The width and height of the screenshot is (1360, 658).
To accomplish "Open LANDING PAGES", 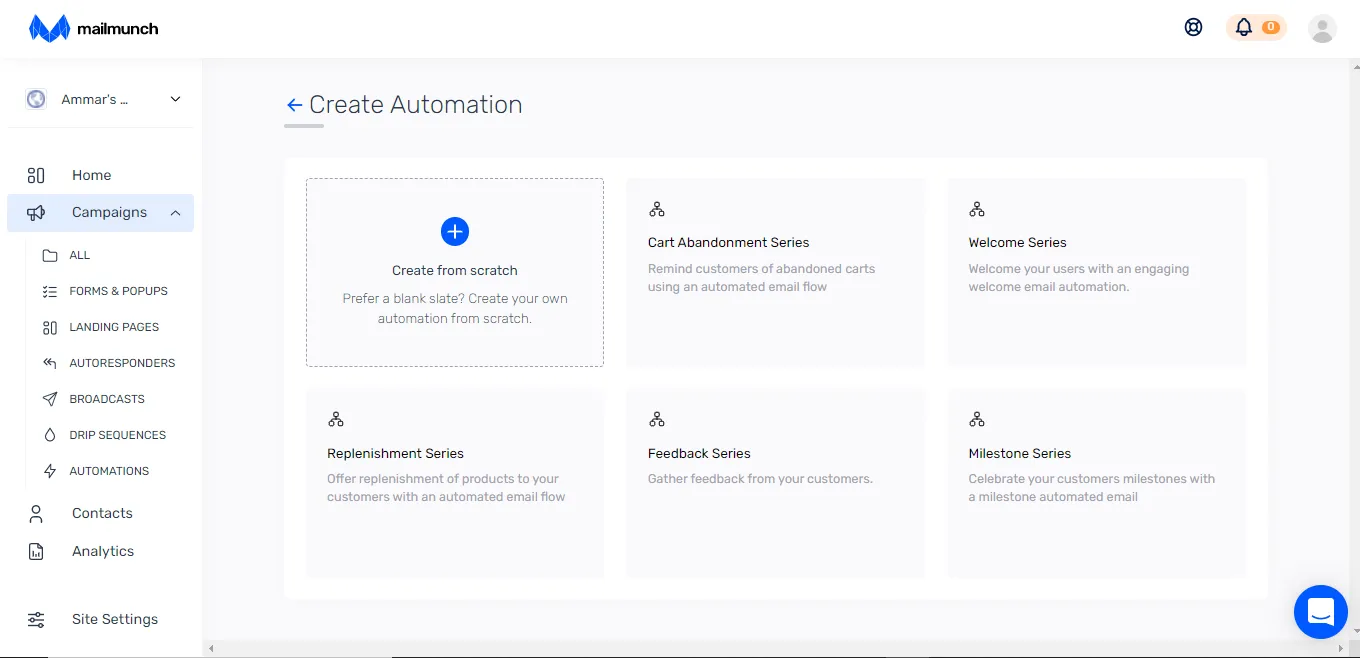I will coord(114,327).
